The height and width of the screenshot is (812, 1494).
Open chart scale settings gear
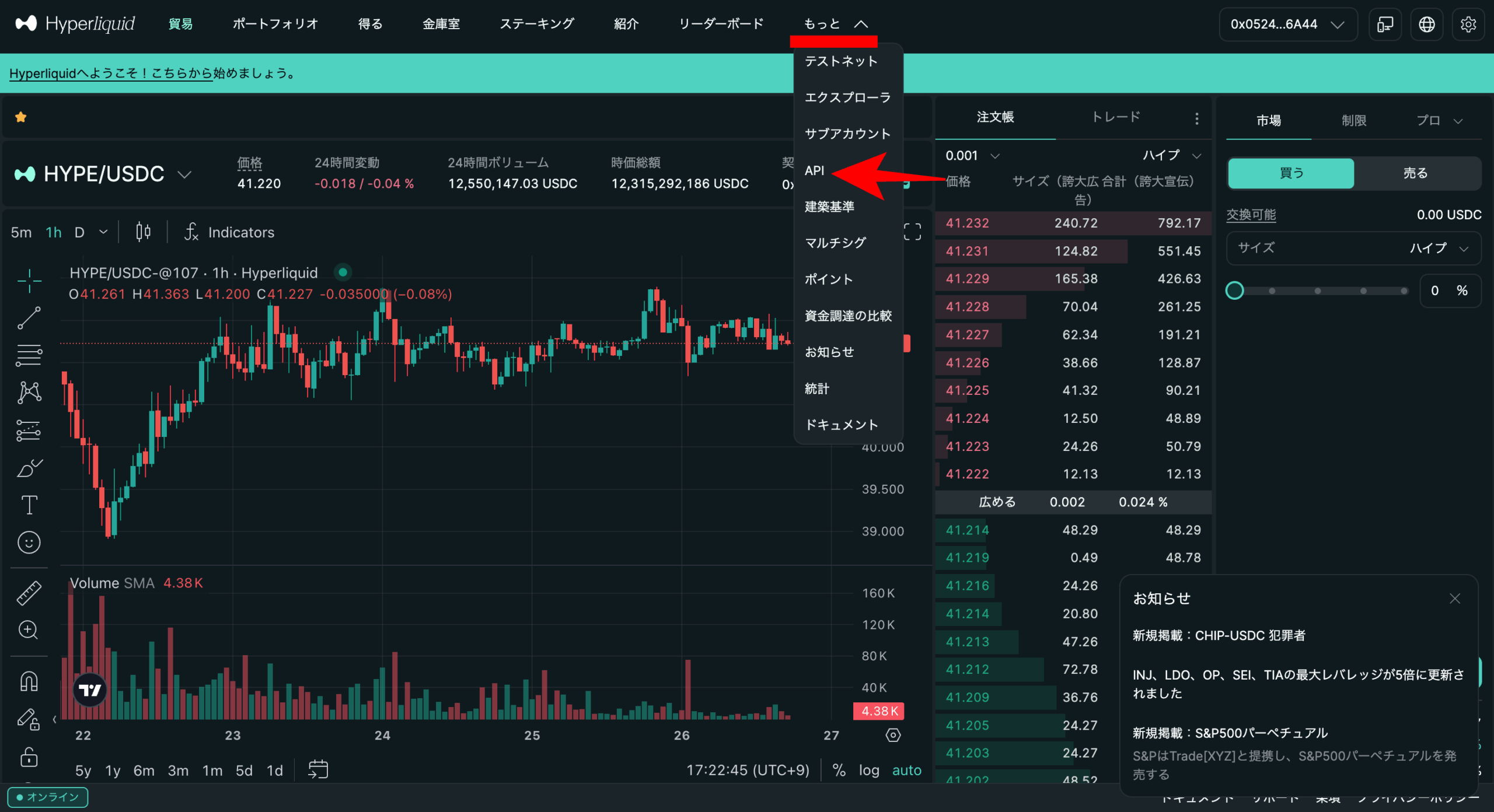coord(893,735)
